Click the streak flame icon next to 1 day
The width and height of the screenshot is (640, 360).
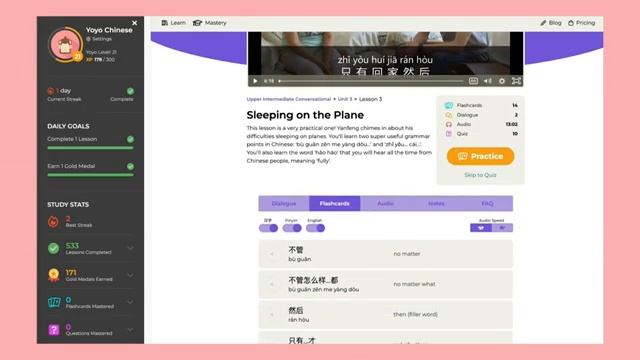tap(51, 91)
